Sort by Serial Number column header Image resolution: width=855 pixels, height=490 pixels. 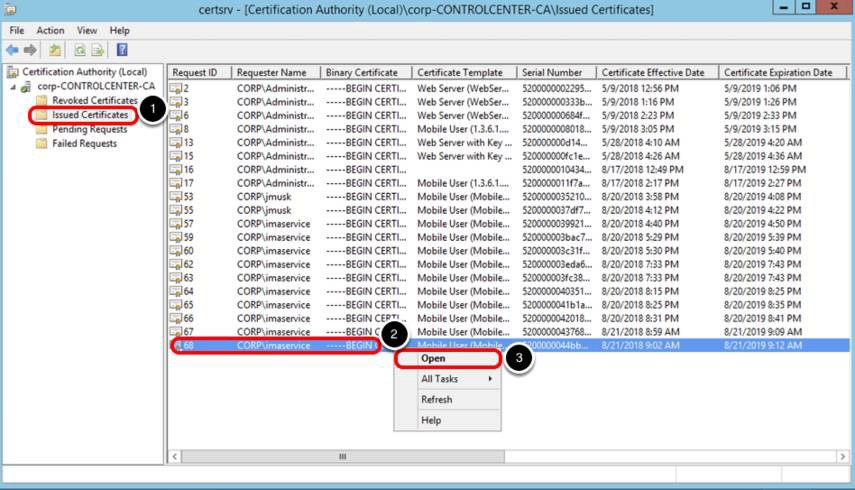click(556, 72)
